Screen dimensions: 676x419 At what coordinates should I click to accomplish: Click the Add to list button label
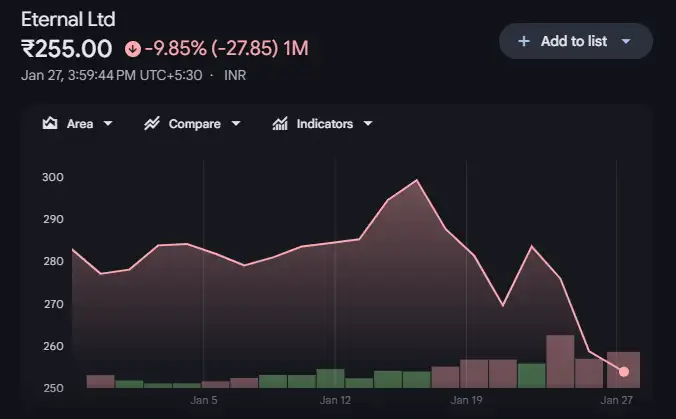coord(574,41)
